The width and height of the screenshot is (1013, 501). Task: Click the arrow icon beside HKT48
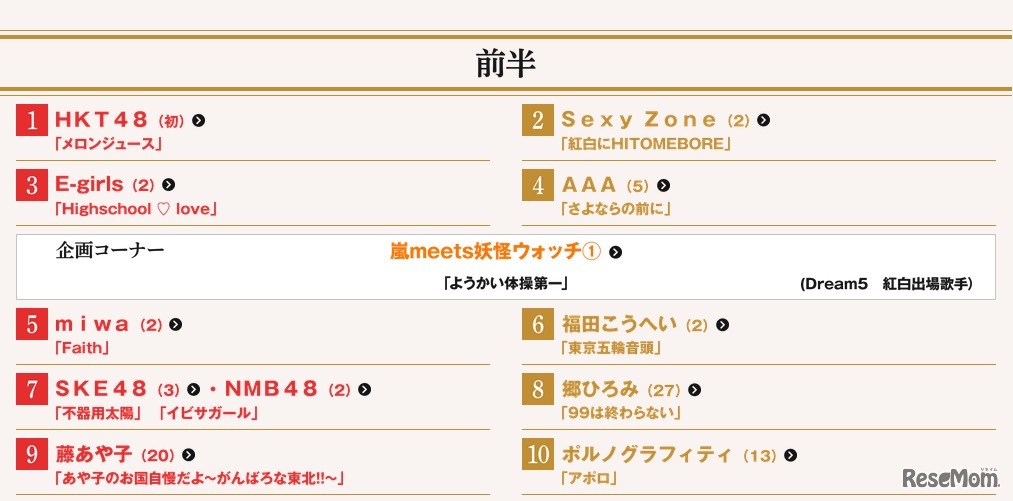(199, 121)
